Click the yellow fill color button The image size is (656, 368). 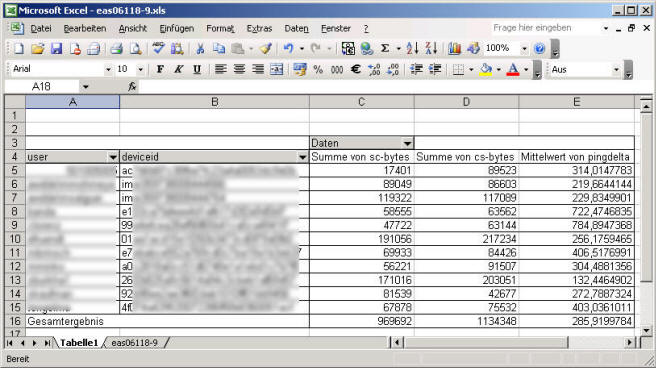(x=486, y=69)
